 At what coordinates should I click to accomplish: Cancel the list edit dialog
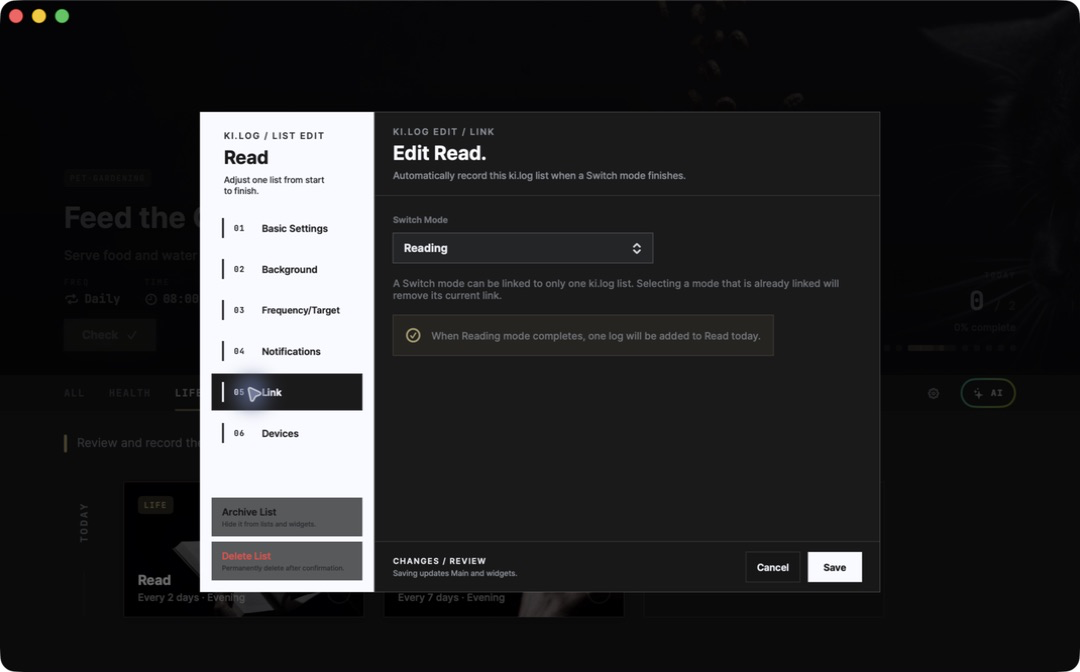772,567
